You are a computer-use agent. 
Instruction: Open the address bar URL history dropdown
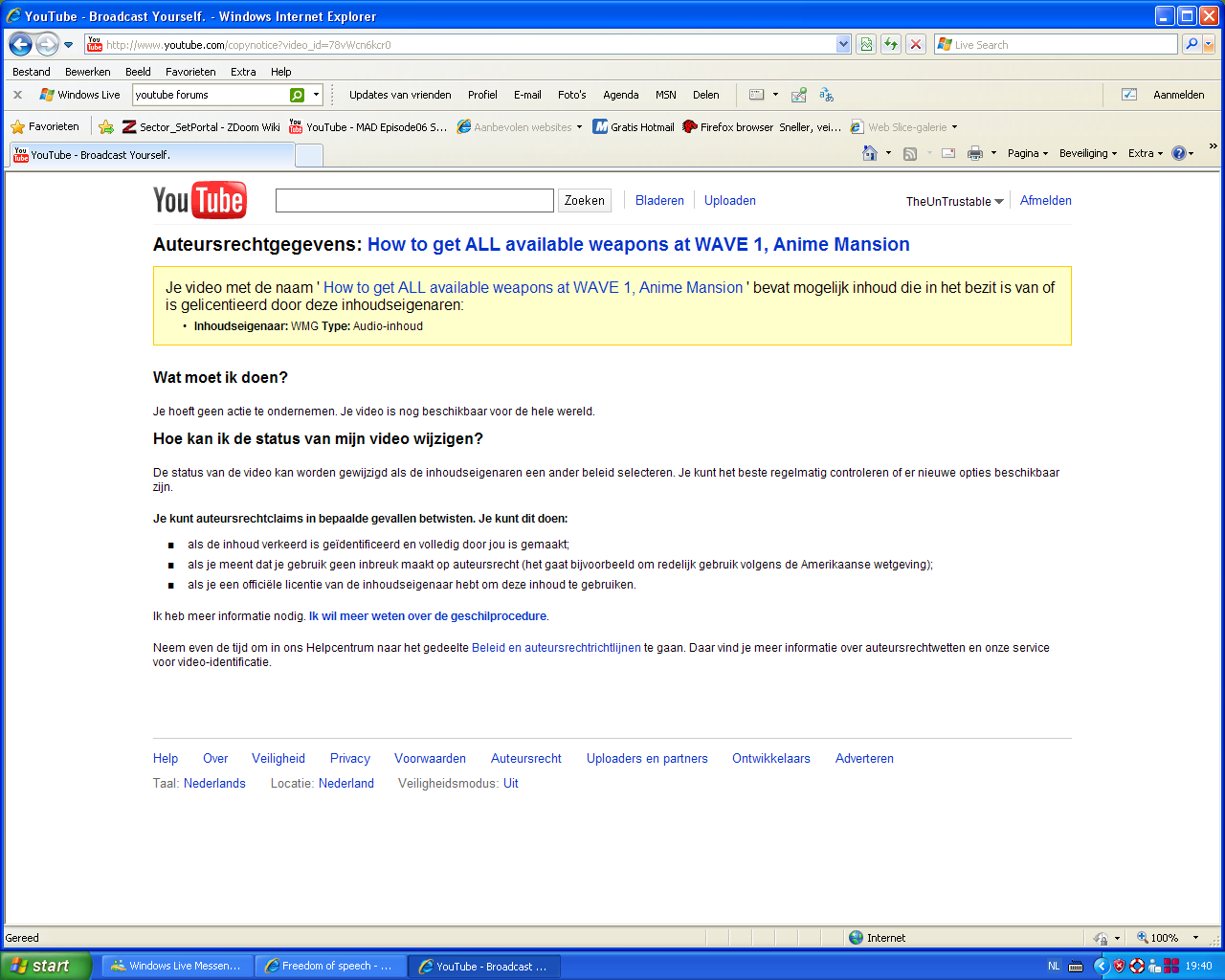tap(843, 44)
